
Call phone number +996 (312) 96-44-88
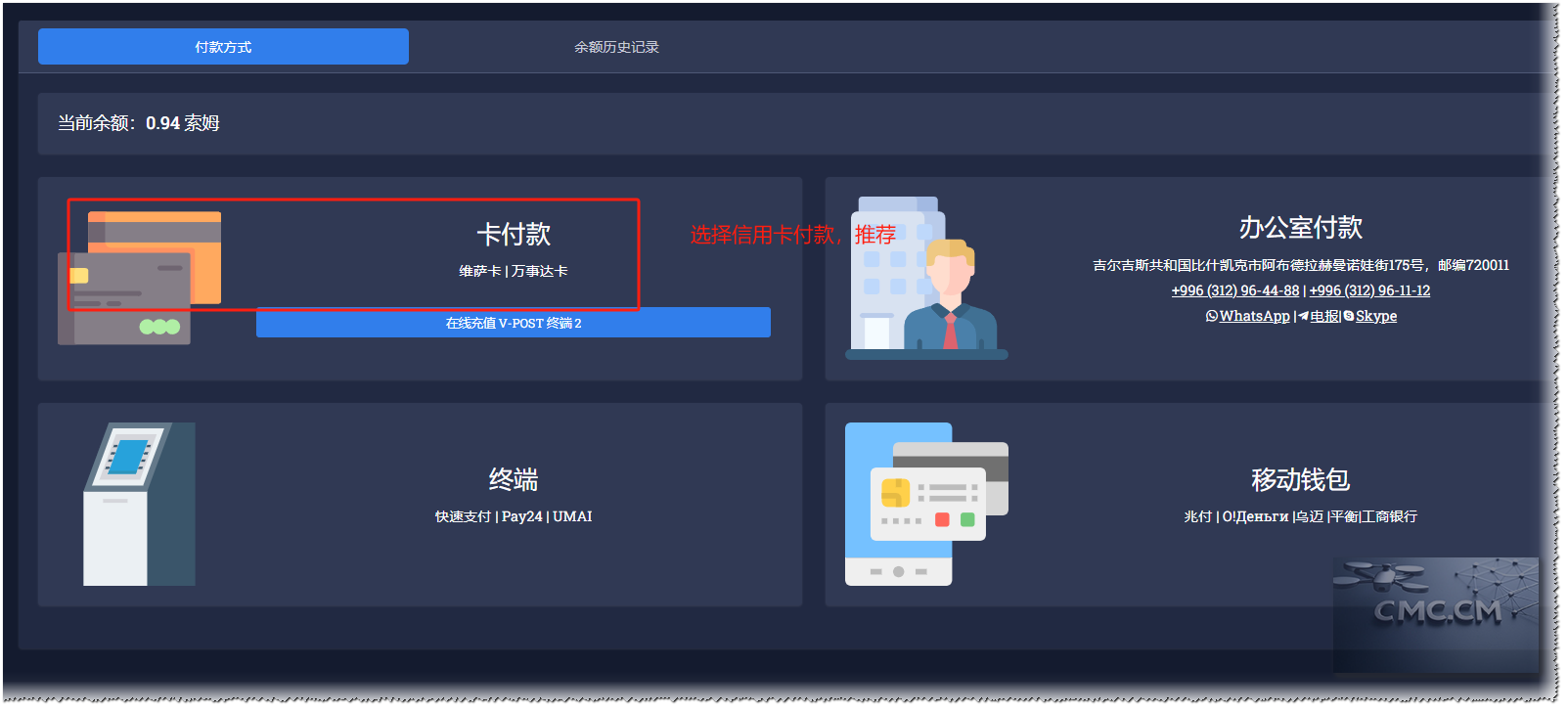1235,290
